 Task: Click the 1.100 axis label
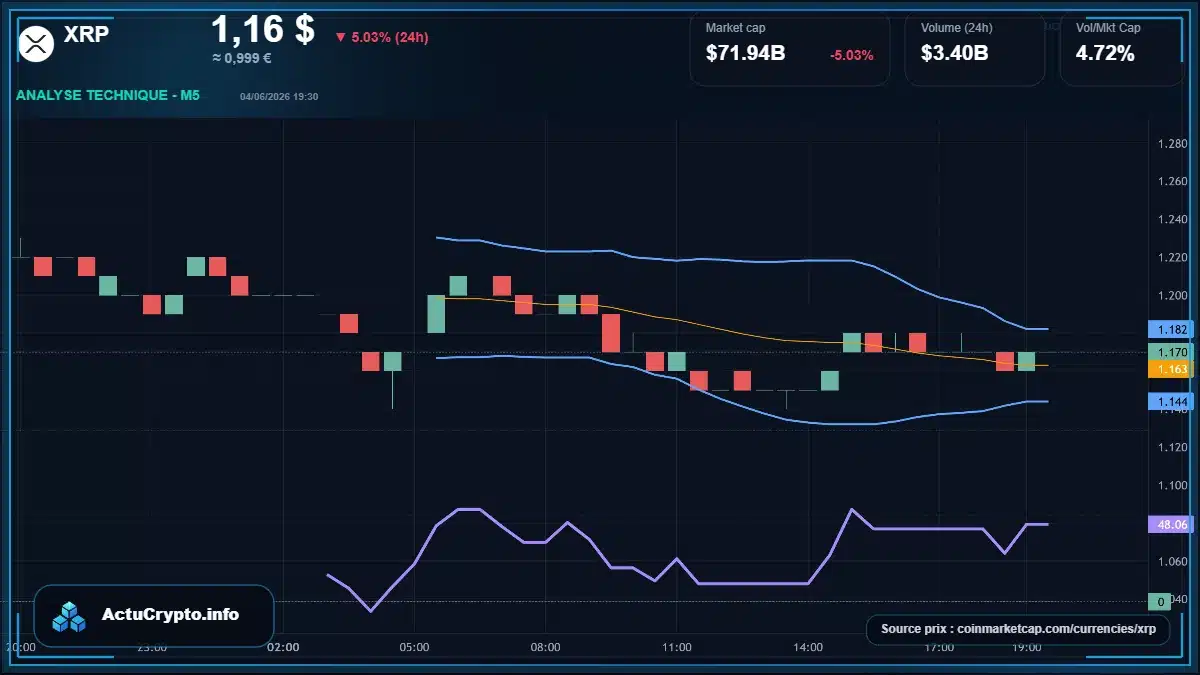pyautogui.click(x=1172, y=486)
